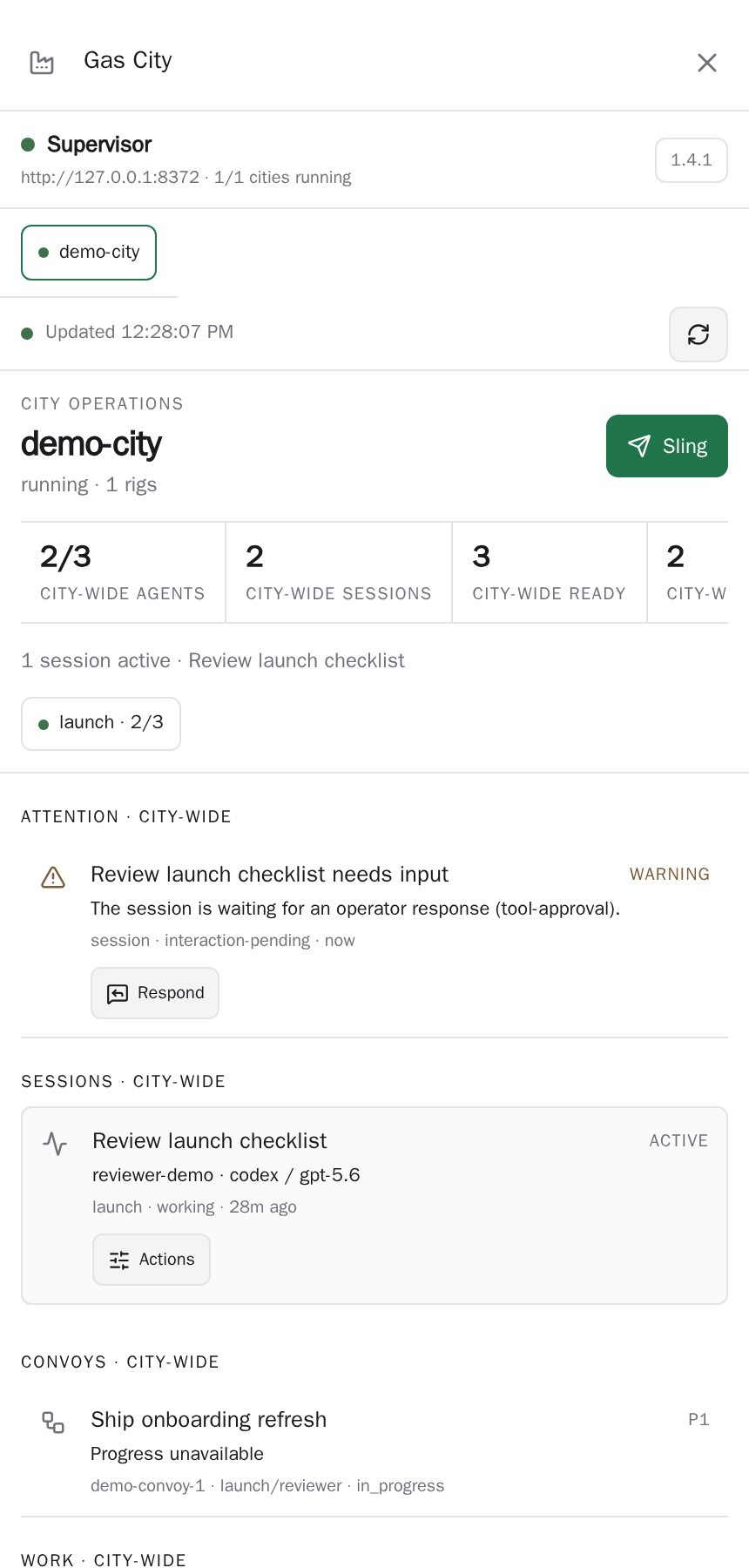Viewport: 749px width, 1568px height.
Task: Click session · interaction-pending · now text
Action: coord(223,941)
